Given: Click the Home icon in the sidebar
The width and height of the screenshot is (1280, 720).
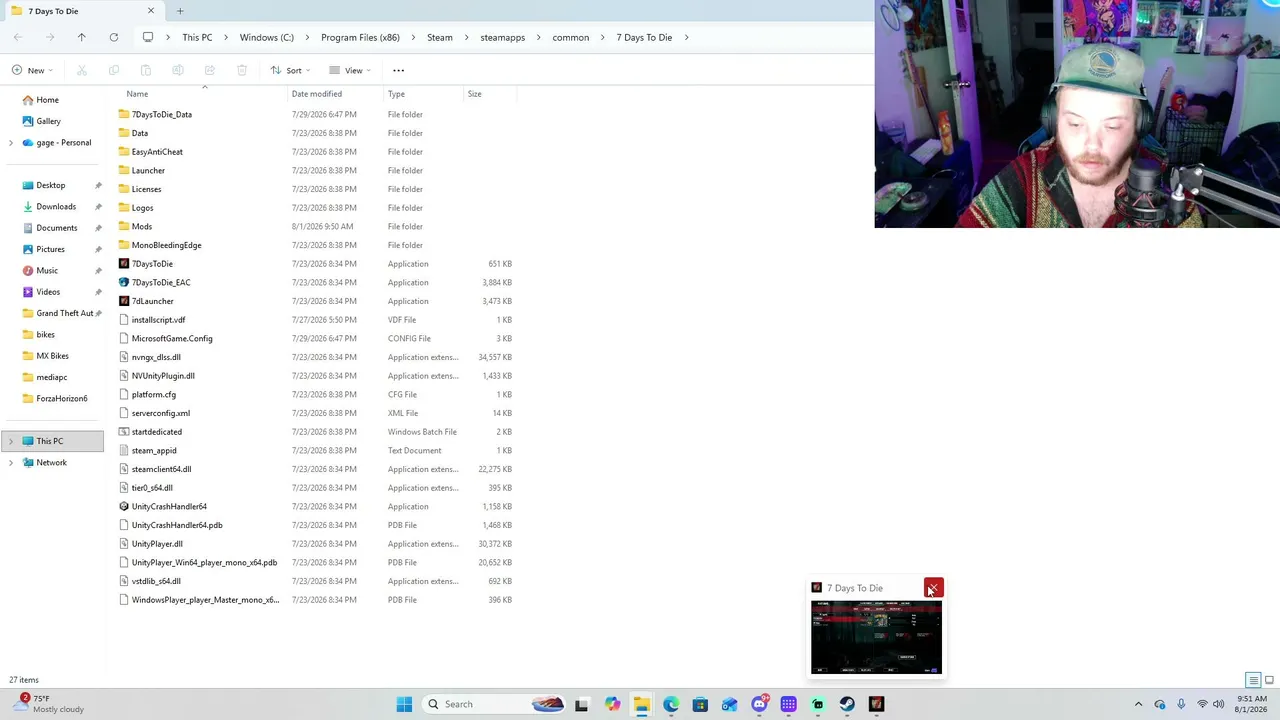Looking at the screenshot, I should coord(27,100).
